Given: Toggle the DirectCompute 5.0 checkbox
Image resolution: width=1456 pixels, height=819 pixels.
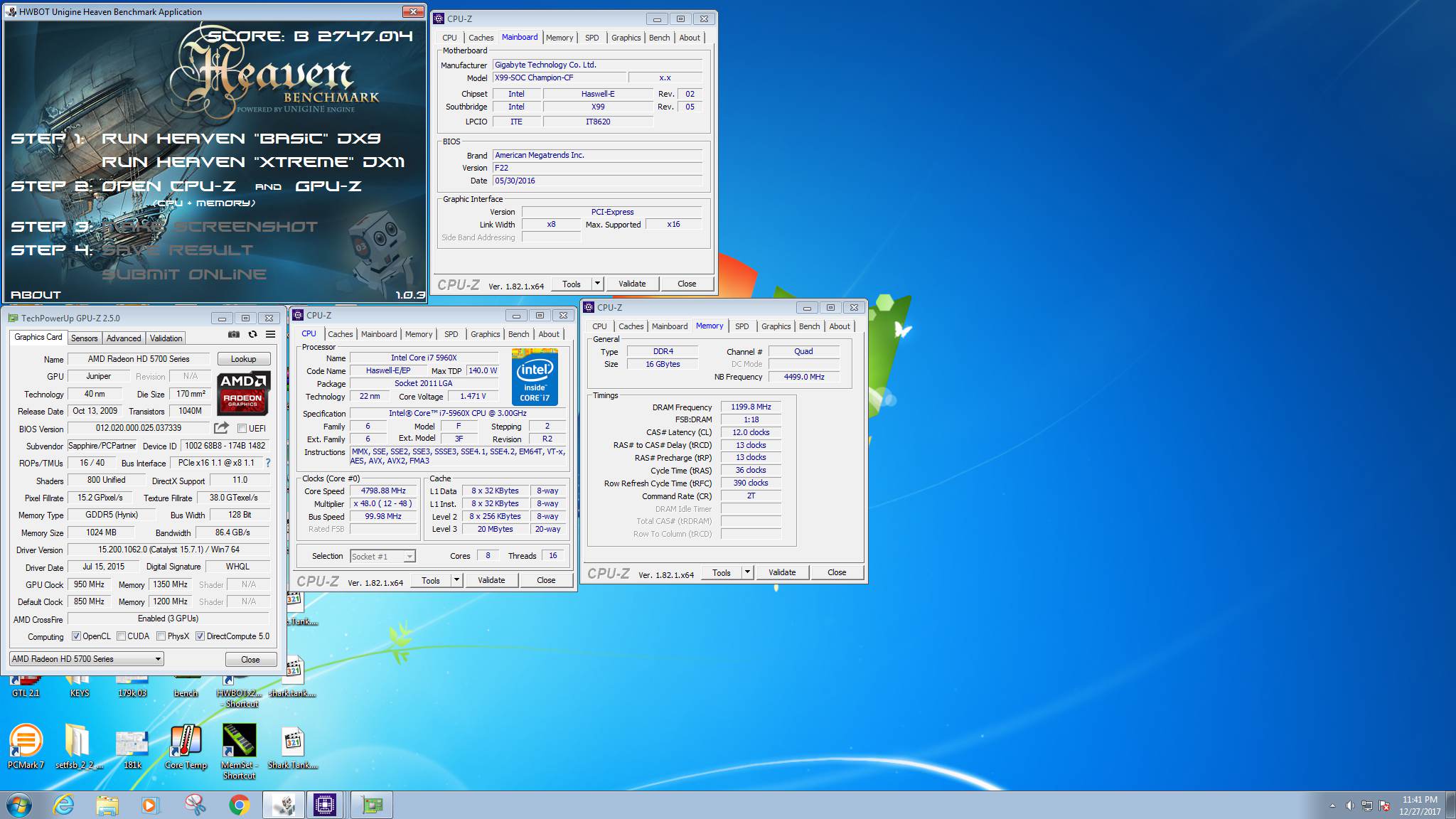Looking at the screenshot, I should [x=200, y=636].
